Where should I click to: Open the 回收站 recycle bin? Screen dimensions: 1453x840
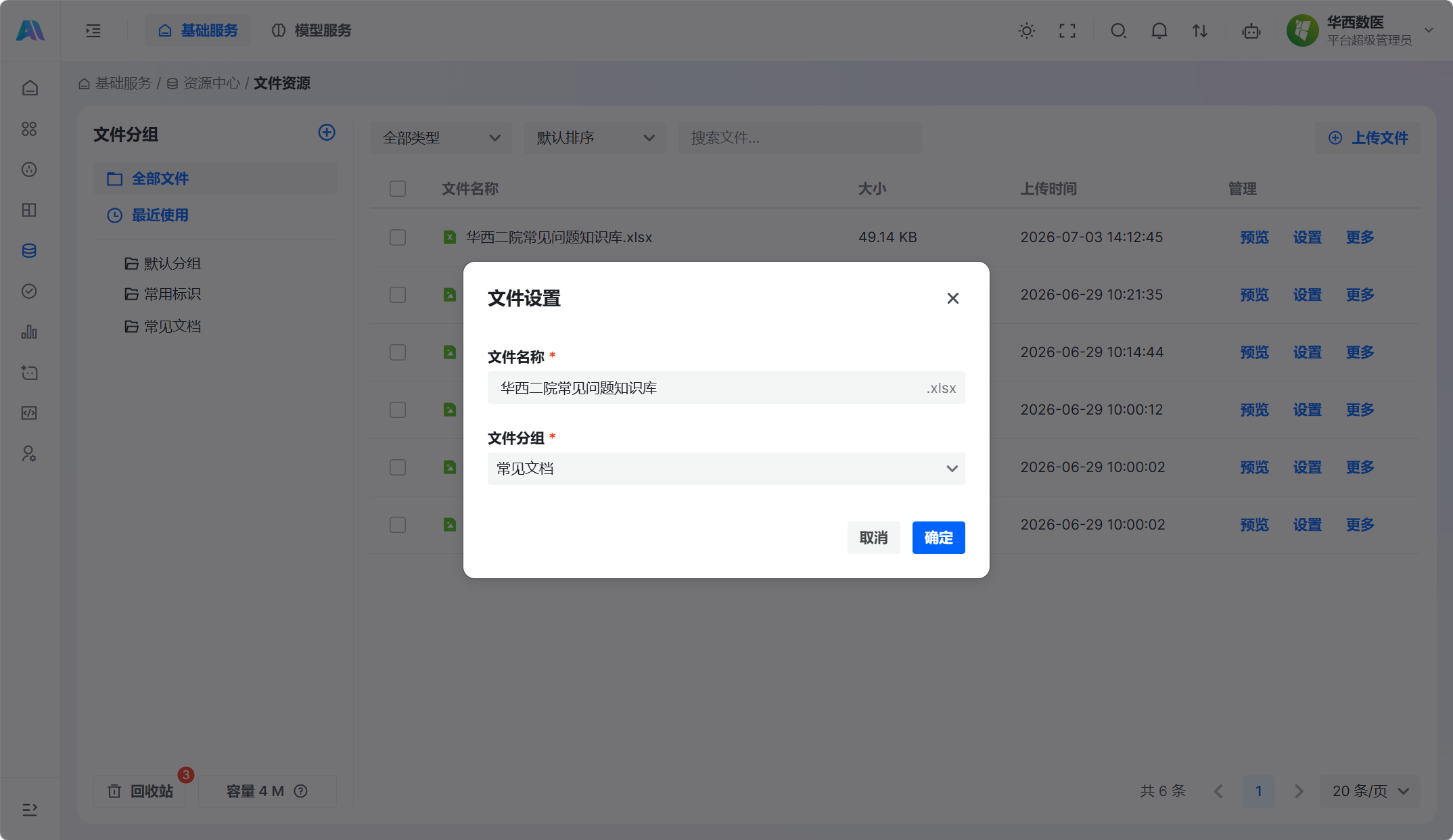140,791
